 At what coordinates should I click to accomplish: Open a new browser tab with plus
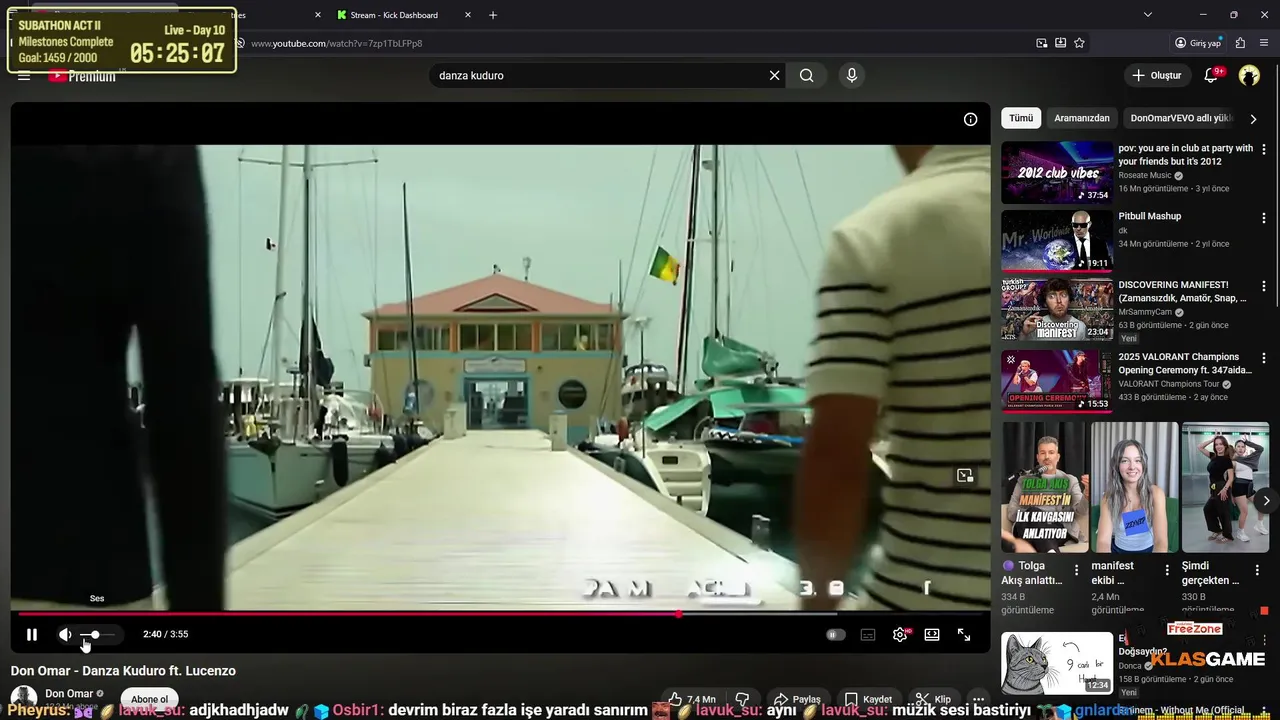point(493,15)
